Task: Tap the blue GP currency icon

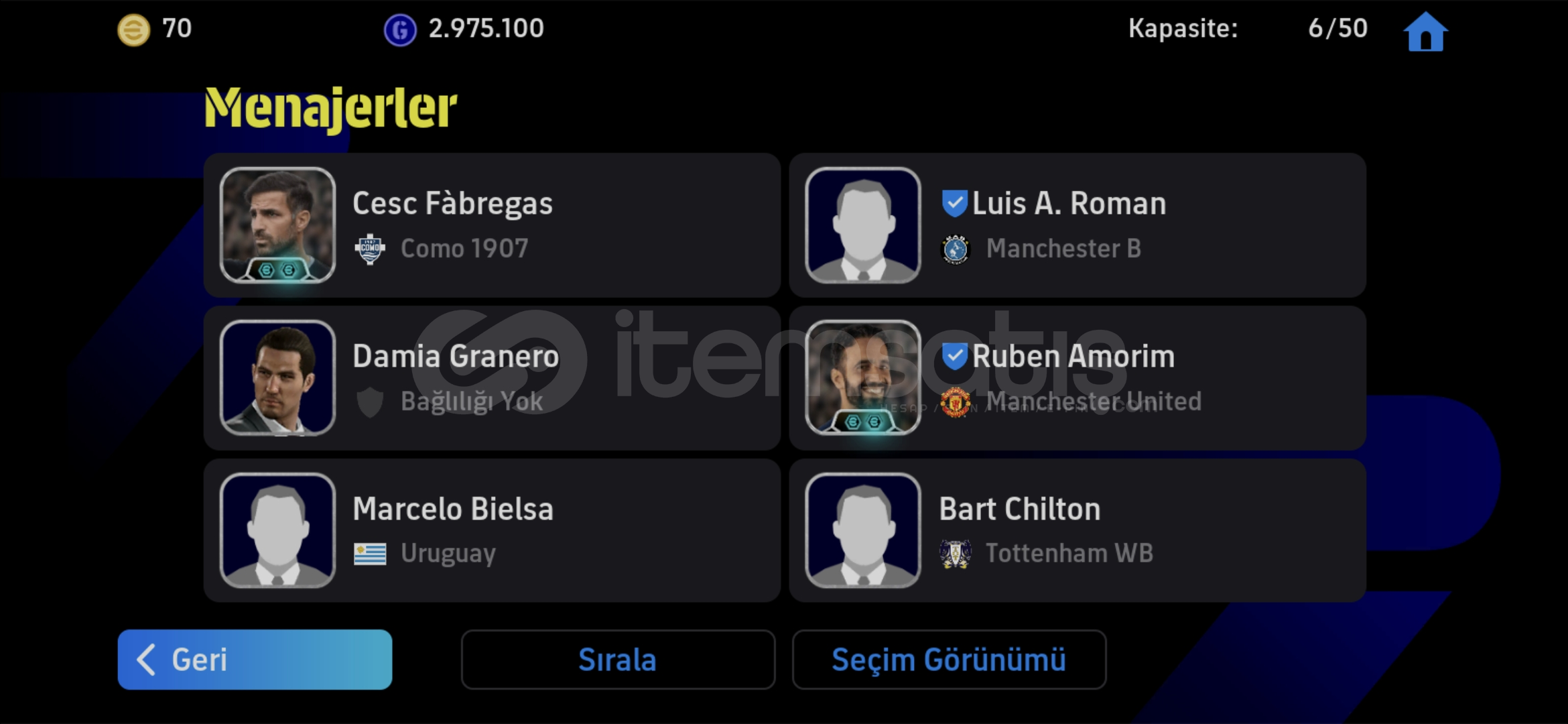Action: tap(400, 30)
